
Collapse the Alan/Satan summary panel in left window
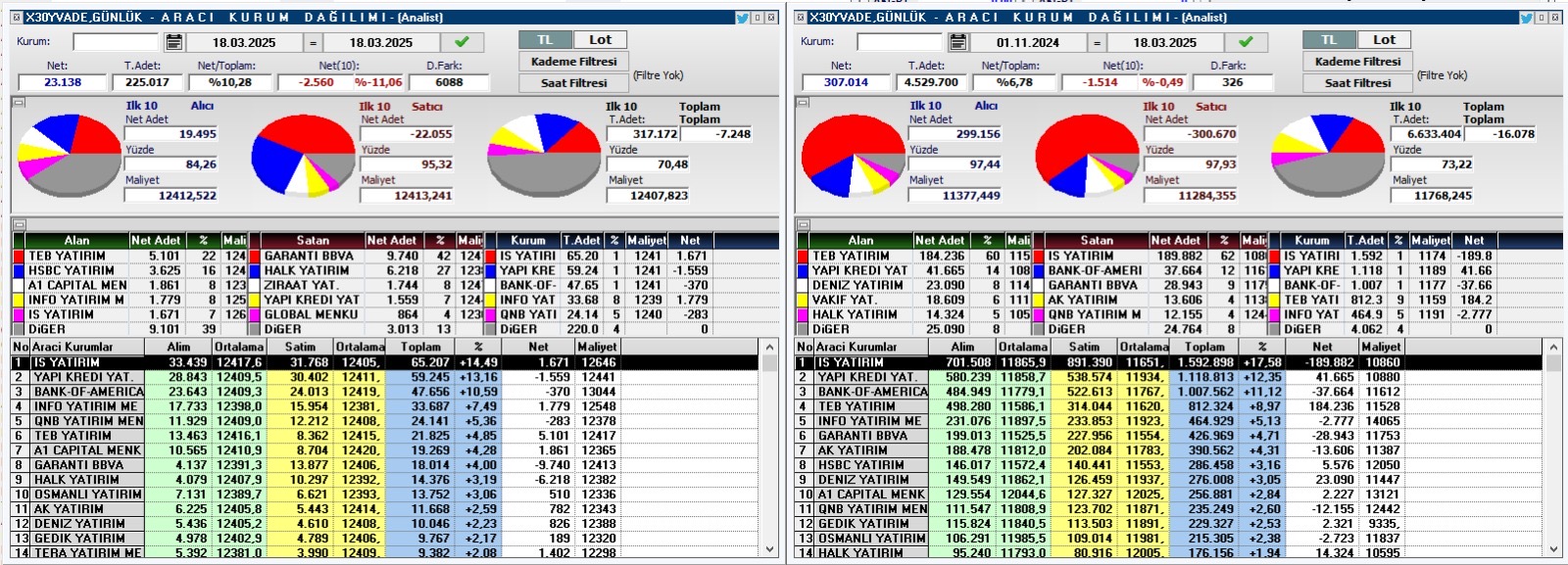[18, 224]
